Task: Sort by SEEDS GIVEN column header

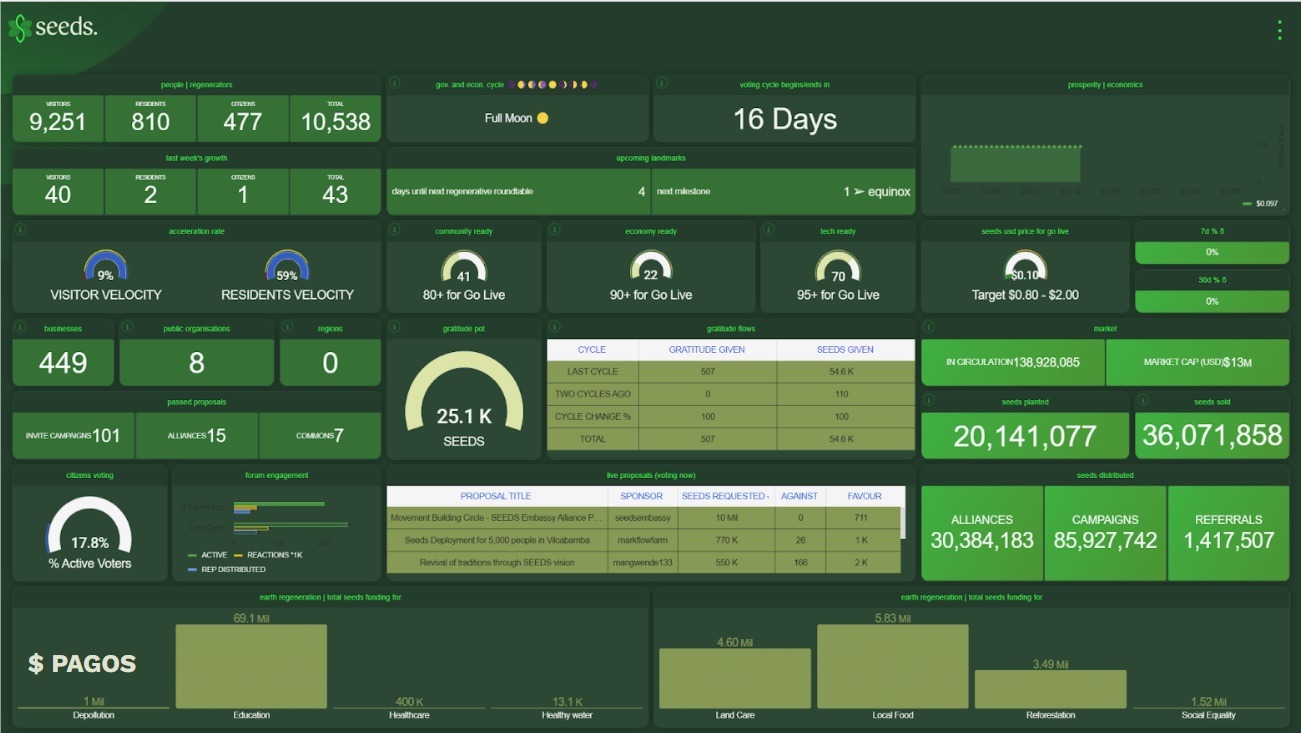Action: (845, 350)
